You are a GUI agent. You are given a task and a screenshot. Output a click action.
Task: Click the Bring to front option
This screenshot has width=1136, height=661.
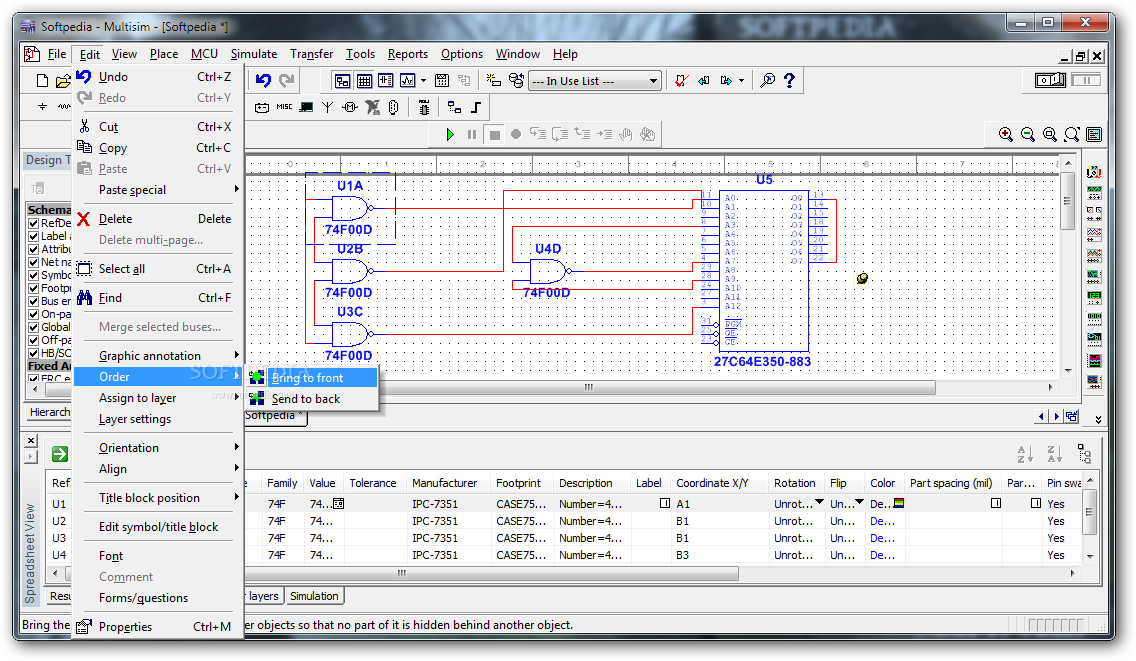click(312, 378)
